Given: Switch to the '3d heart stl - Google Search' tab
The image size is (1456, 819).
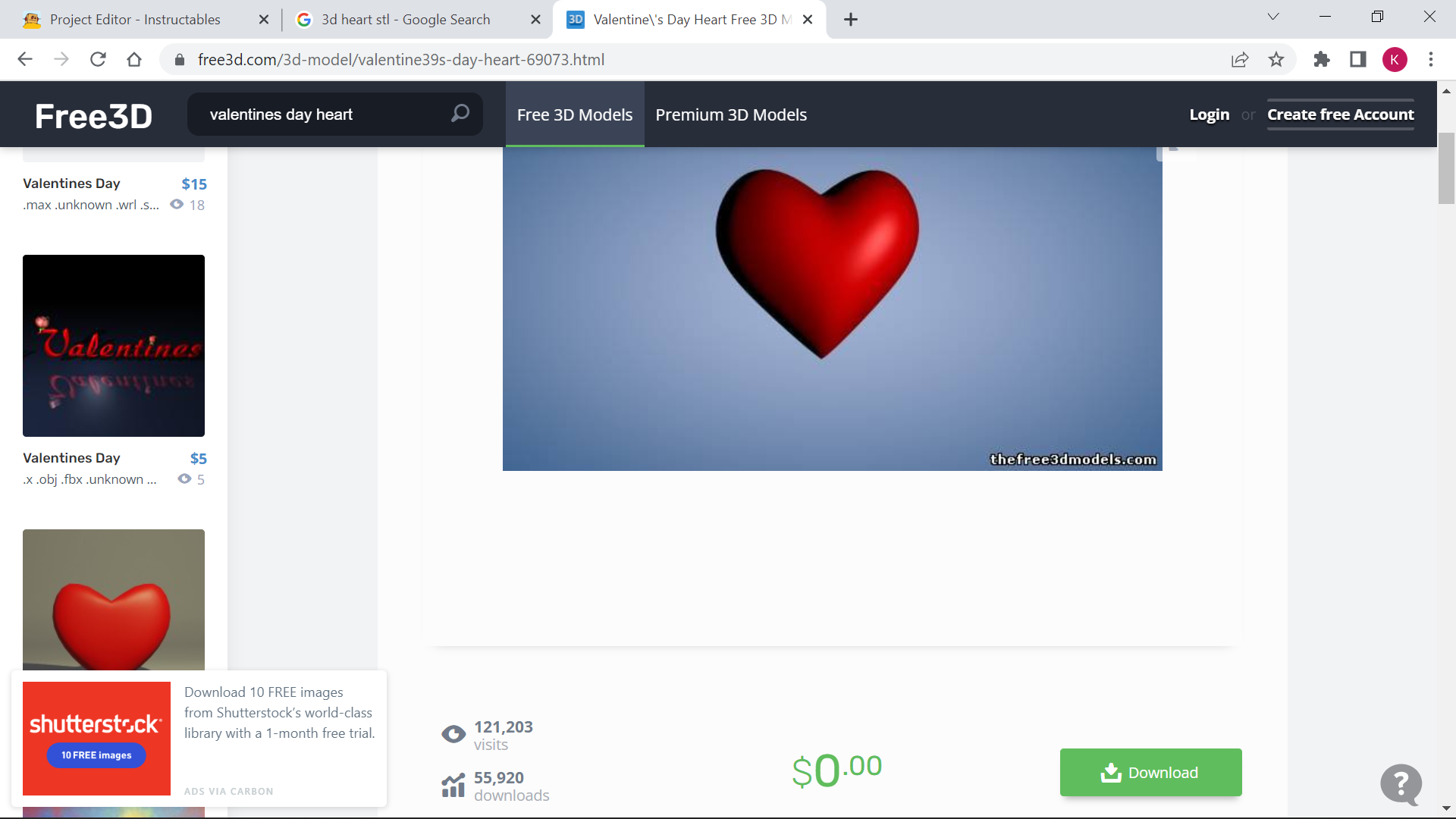Looking at the screenshot, I should click(x=405, y=19).
